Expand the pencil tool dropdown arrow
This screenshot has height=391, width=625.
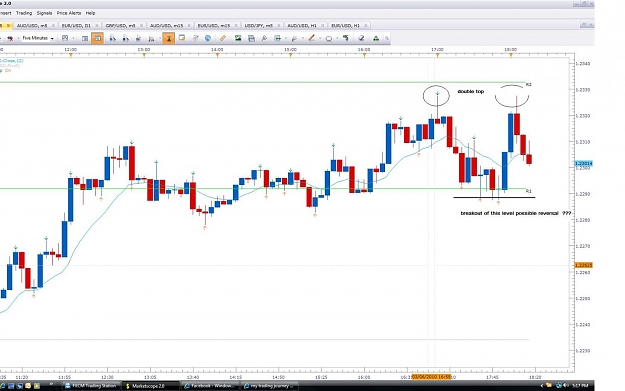click(320, 38)
